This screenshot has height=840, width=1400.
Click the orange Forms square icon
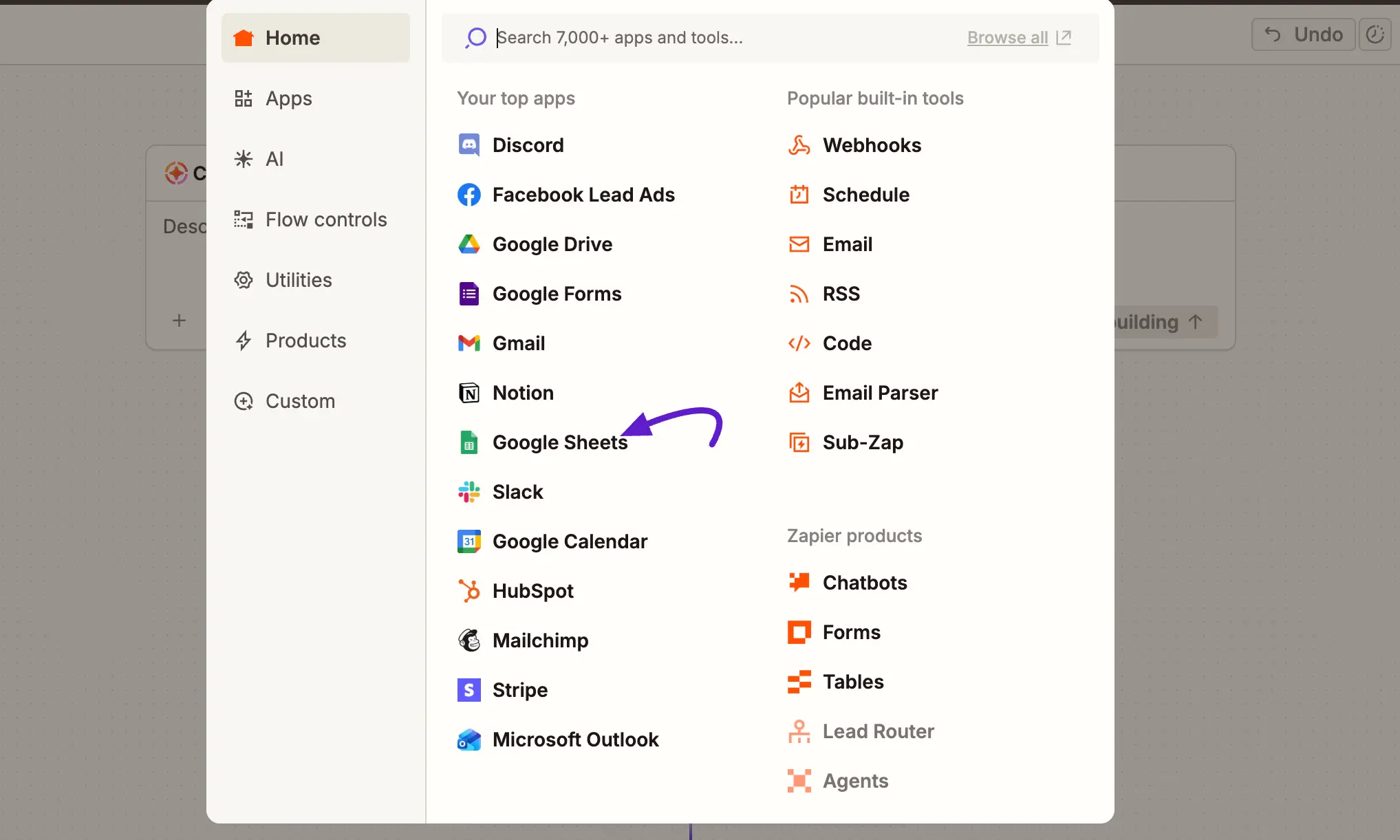(799, 632)
